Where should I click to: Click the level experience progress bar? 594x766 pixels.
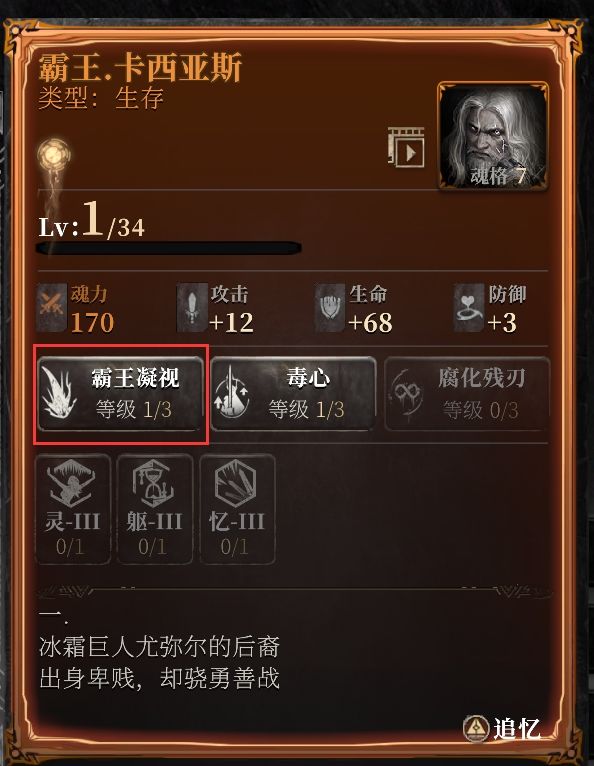coord(169,248)
